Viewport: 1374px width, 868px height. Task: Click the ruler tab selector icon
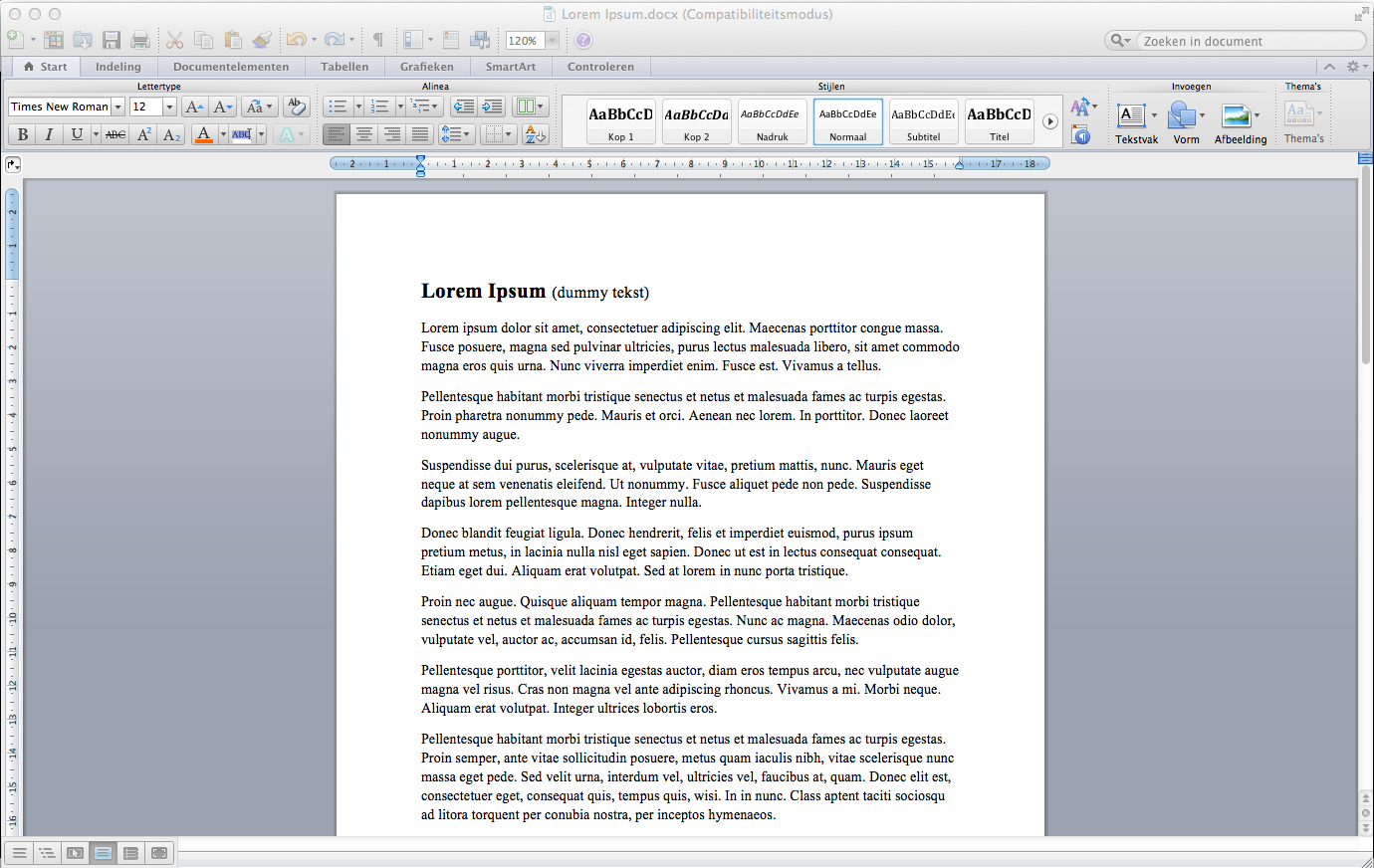pyautogui.click(x=13, y=164)
